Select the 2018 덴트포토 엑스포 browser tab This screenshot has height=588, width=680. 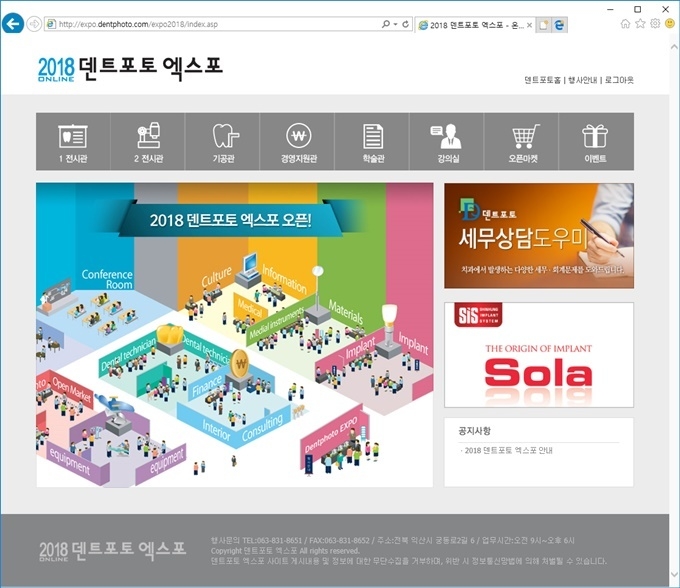(474, 25)
